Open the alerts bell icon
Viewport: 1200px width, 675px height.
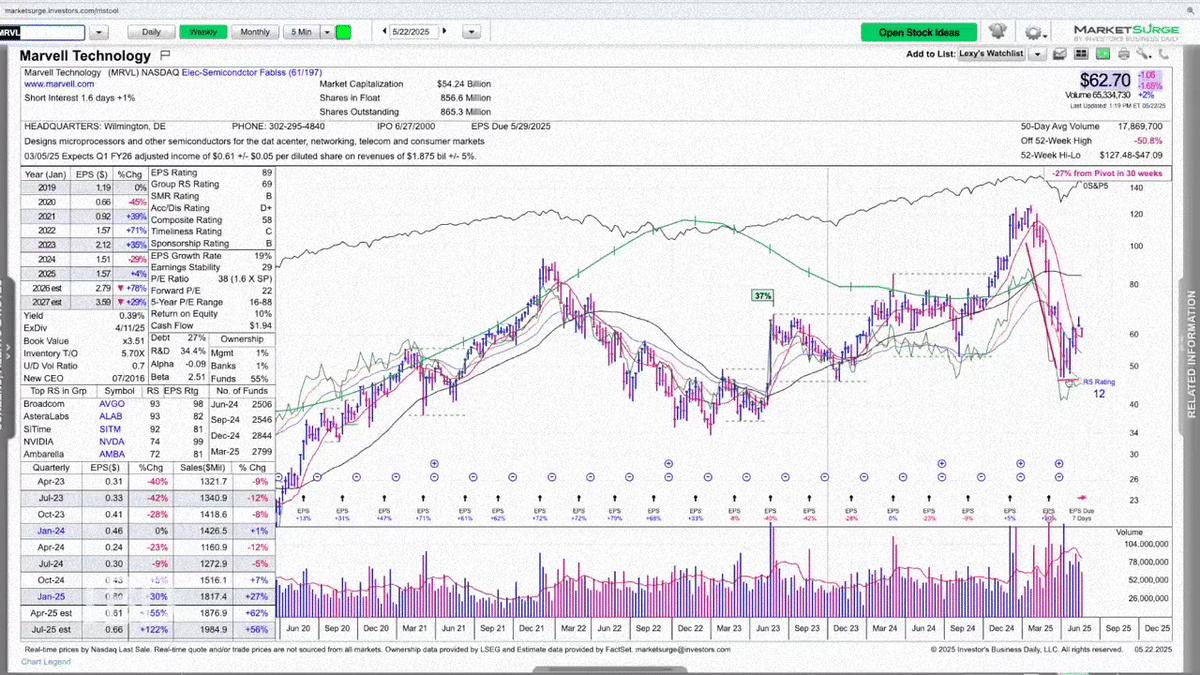click(x=997, y=32)
